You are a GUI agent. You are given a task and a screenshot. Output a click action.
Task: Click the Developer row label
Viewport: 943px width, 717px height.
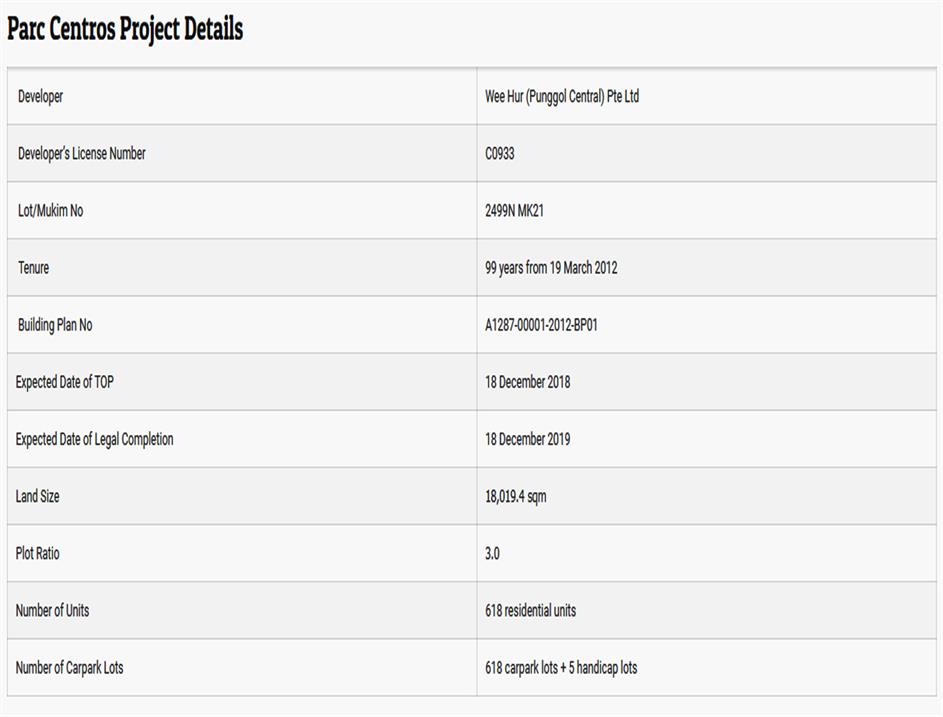(40, 97)
